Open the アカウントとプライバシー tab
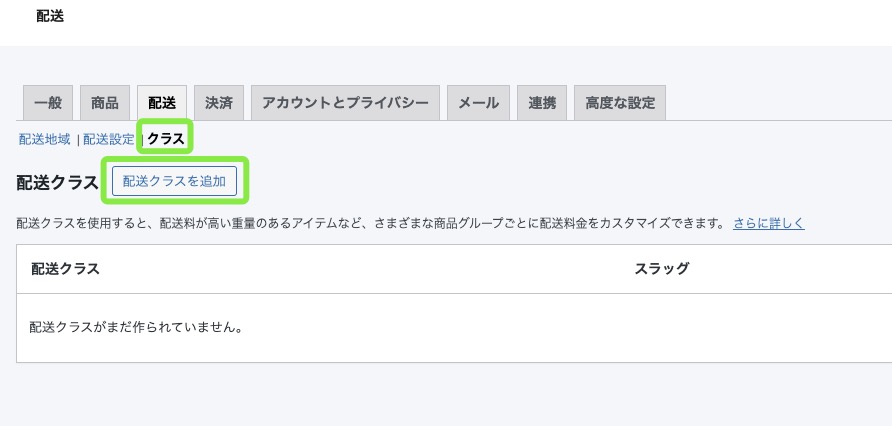The image size is (892, 426). point(345,103)
